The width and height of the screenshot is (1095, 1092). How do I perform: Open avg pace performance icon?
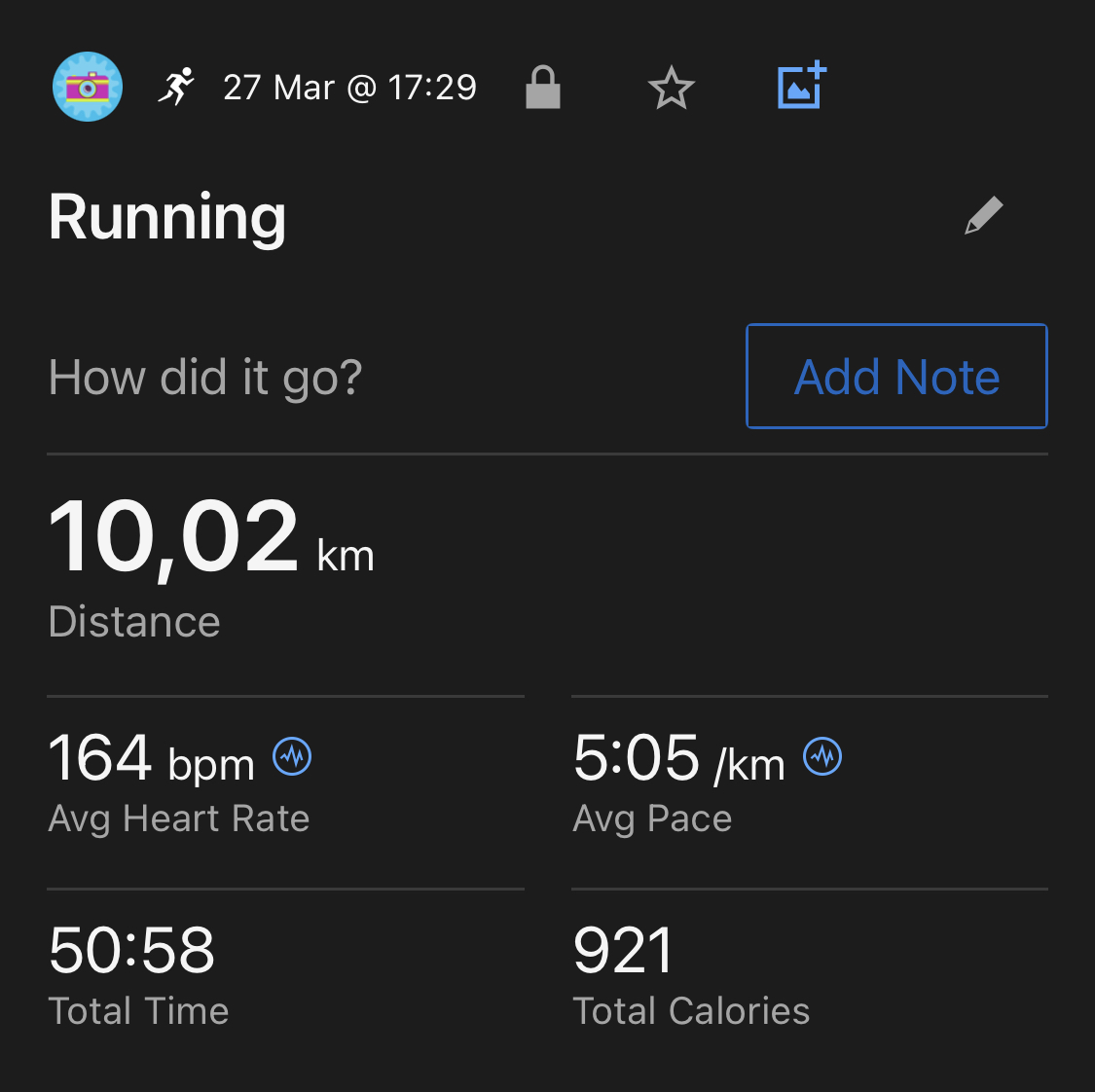click(822, 756)
